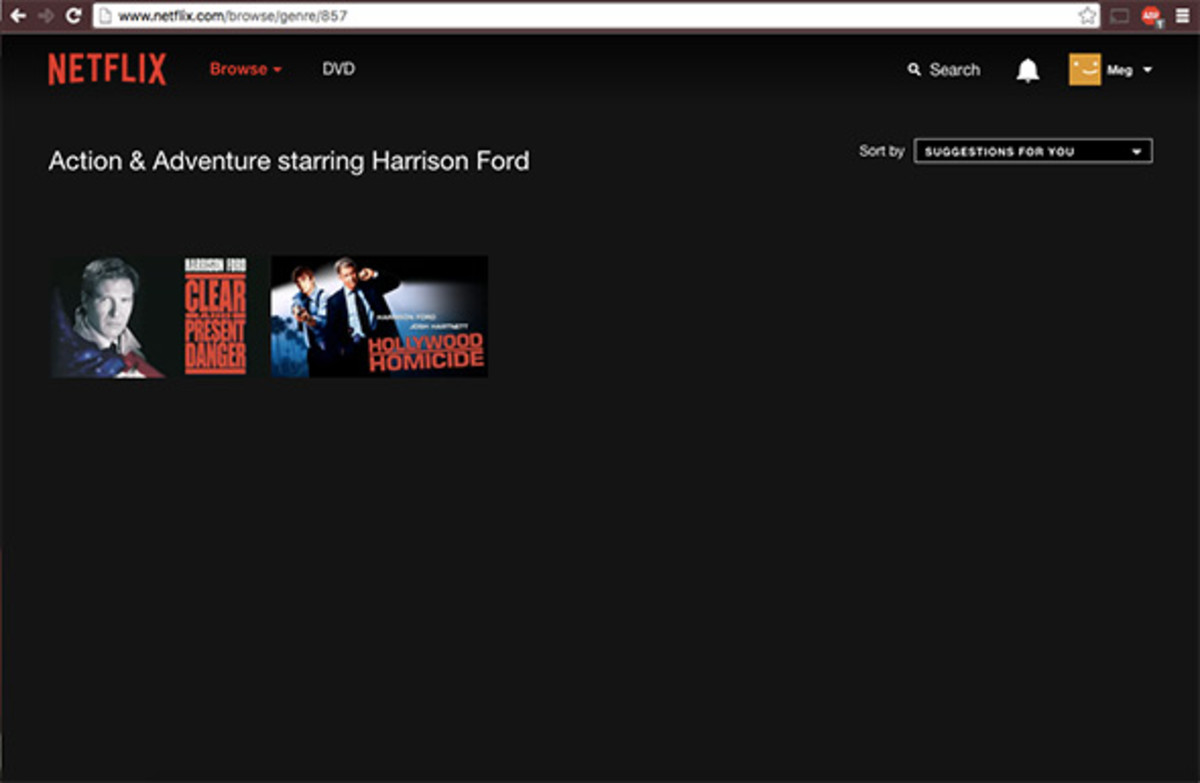Open the Clear and Present Danger title
Screen dimensions: 1200x783
[150, 316]
